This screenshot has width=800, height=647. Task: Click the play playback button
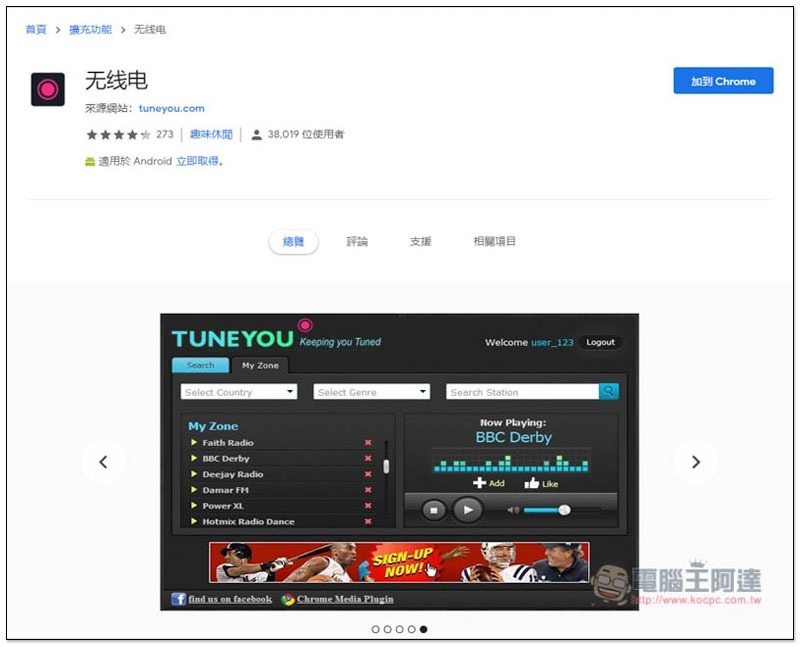(468, 509)
